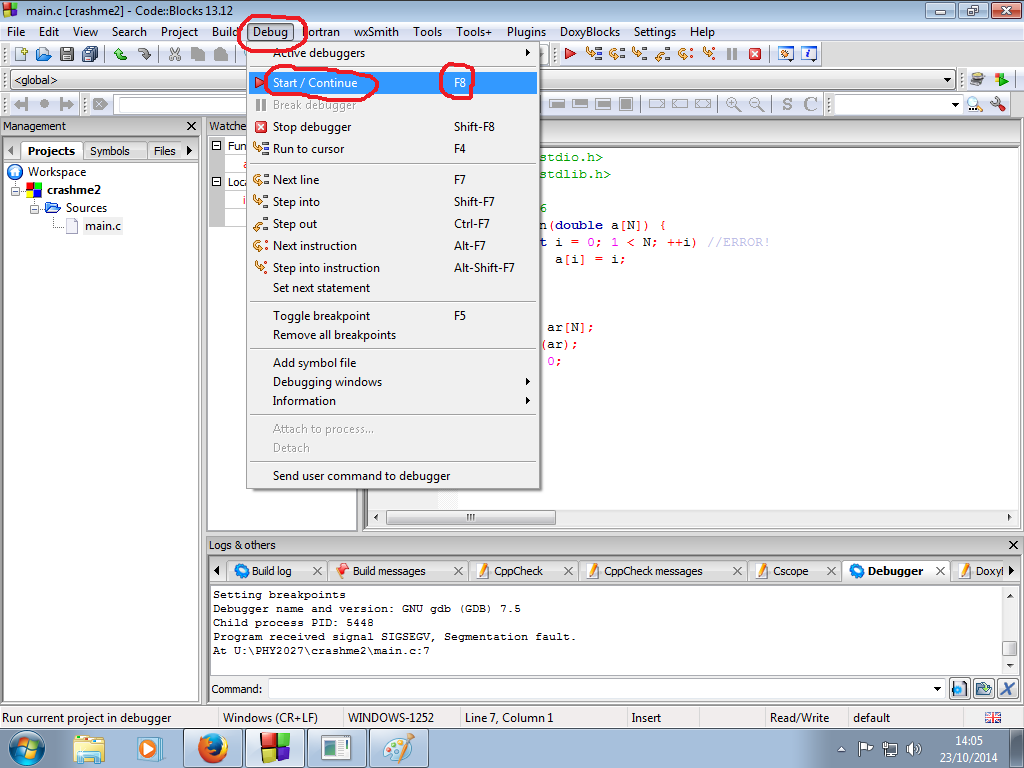Click the Next line toolbar icon
This screenshot has width=1024, height=768.
[x=617, y=54]
